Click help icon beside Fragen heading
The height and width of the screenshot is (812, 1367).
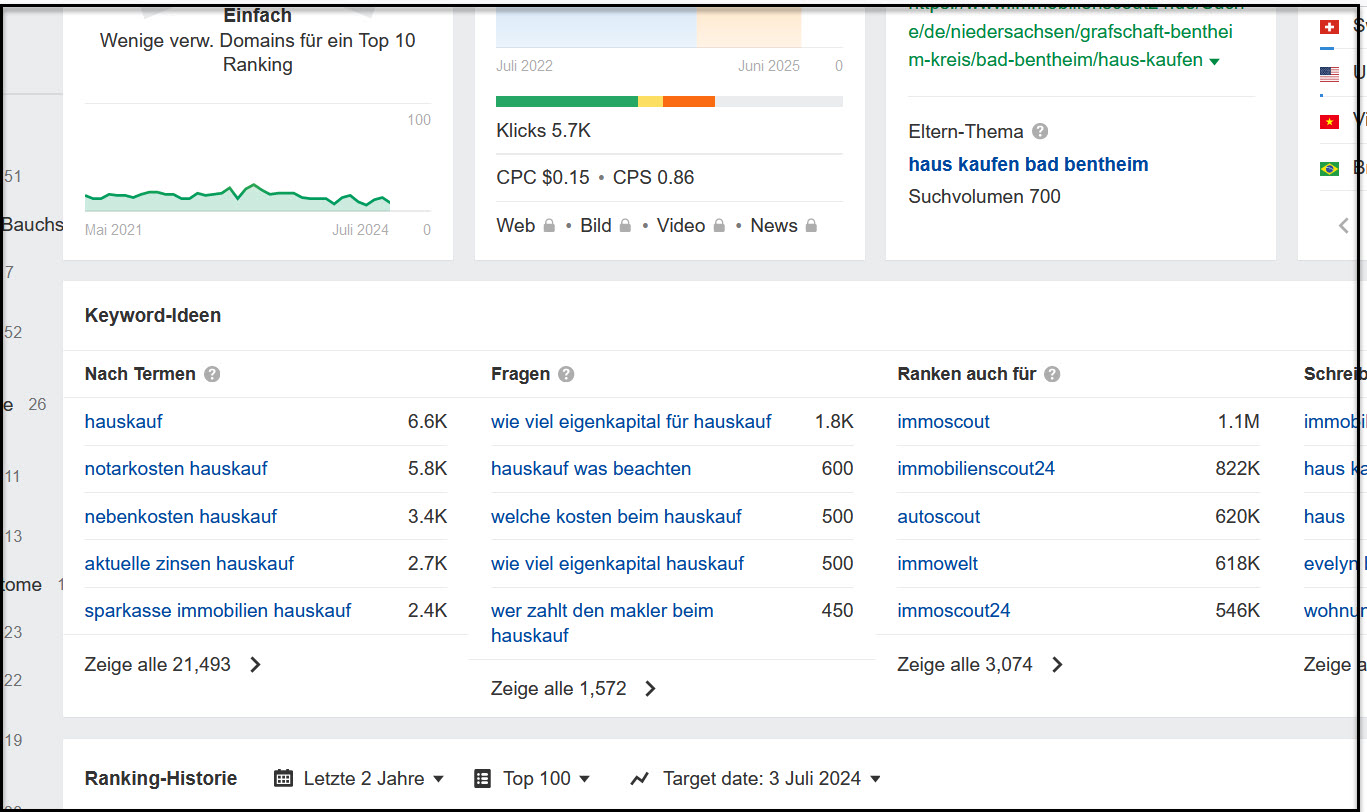point(566,374)
